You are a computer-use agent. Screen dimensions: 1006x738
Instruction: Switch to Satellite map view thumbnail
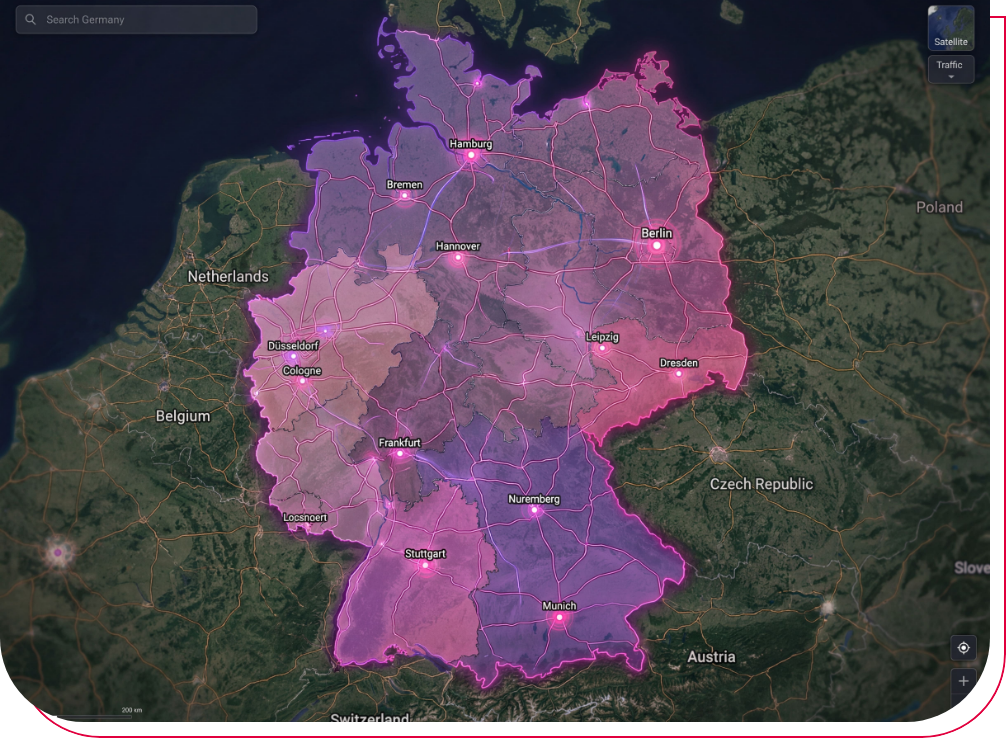[950, 28]
